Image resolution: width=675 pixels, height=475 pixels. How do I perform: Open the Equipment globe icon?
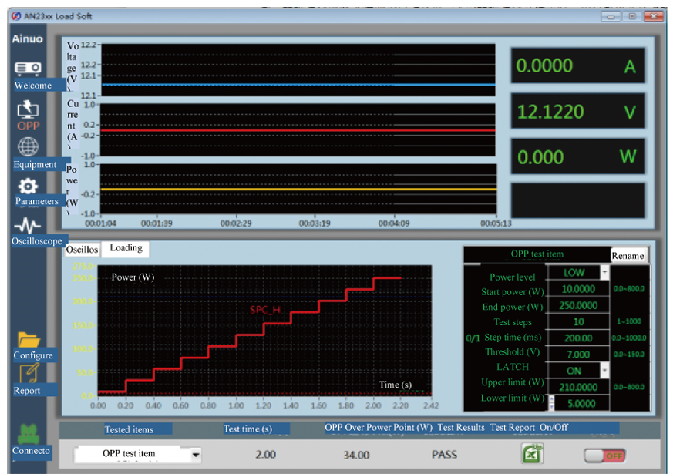(28, 147)
